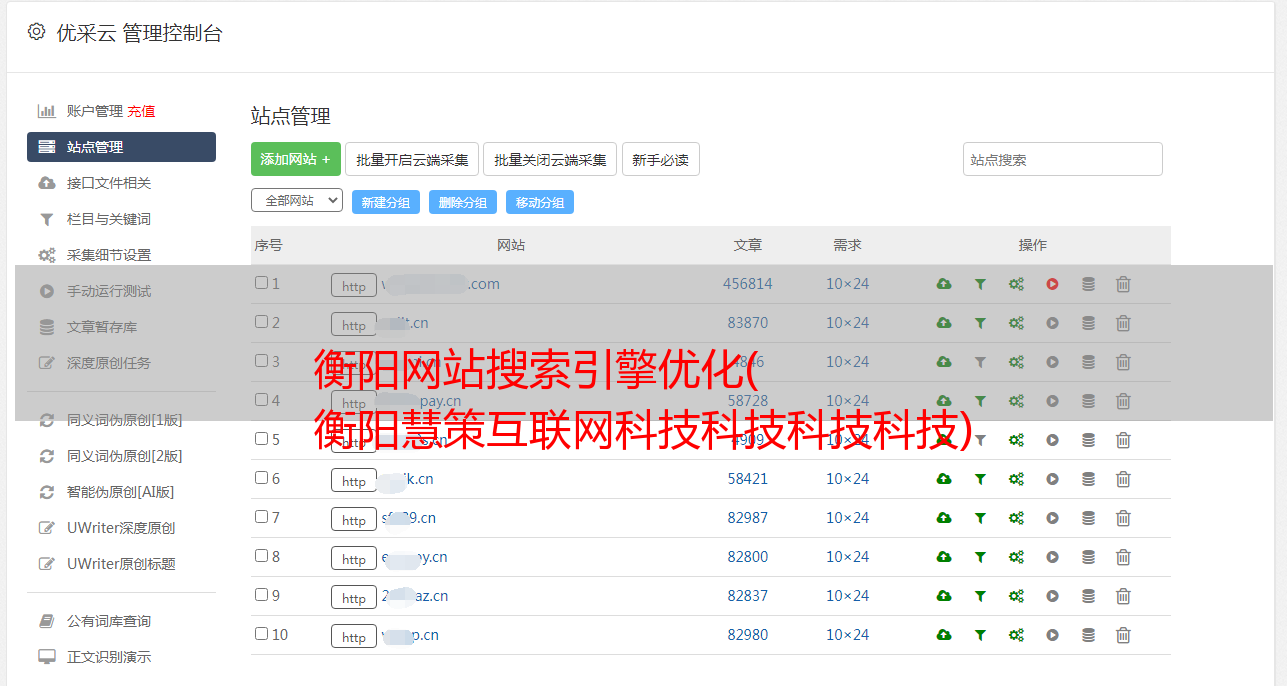Image resolution: width=1287 pixels, height=686 pixels.
Task: Click play icon in row 7
Action: click(x=1052, y=518)
